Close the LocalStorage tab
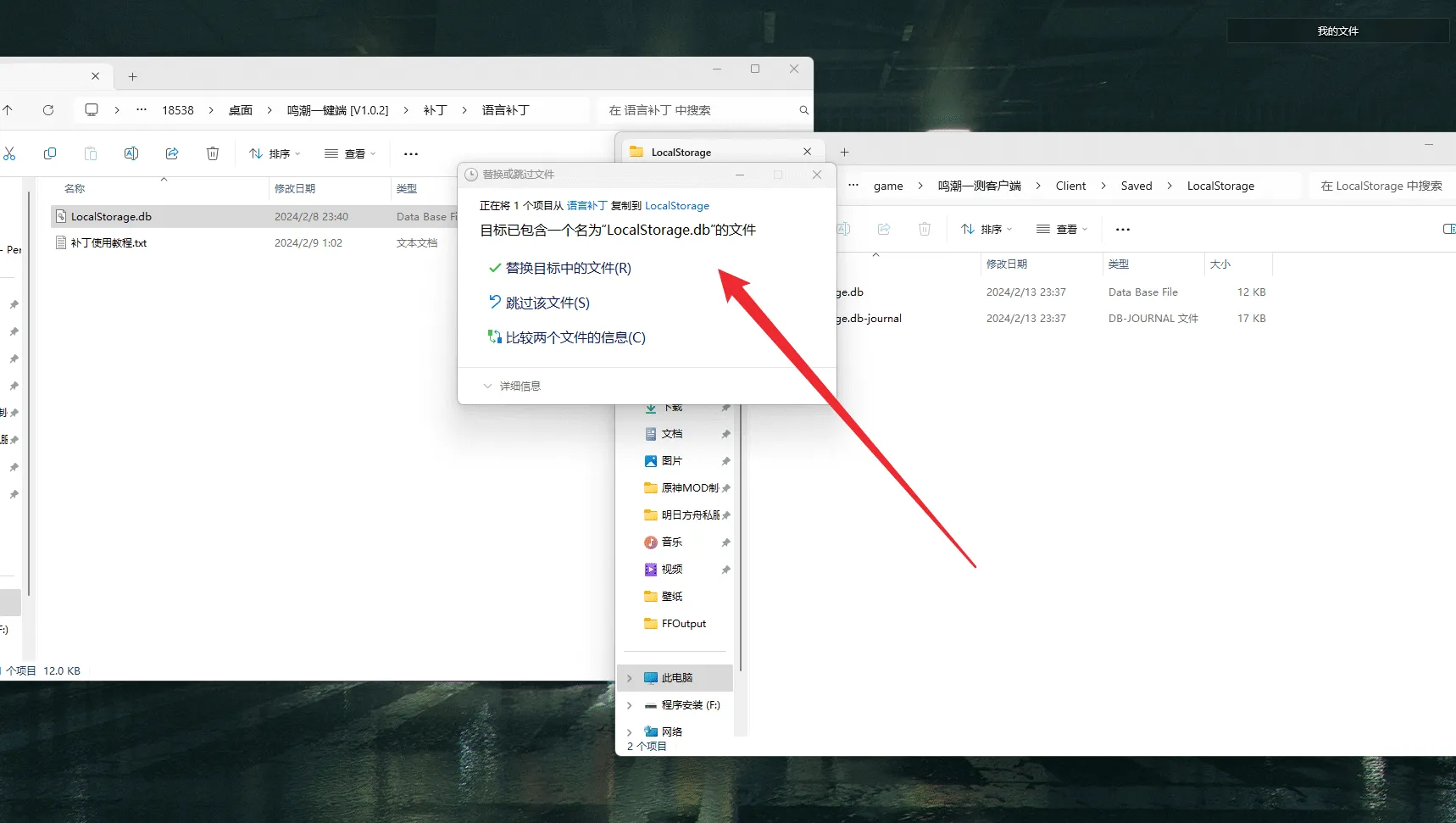The width and height of the screenshot is (1456, 823). tap(807, 152)
